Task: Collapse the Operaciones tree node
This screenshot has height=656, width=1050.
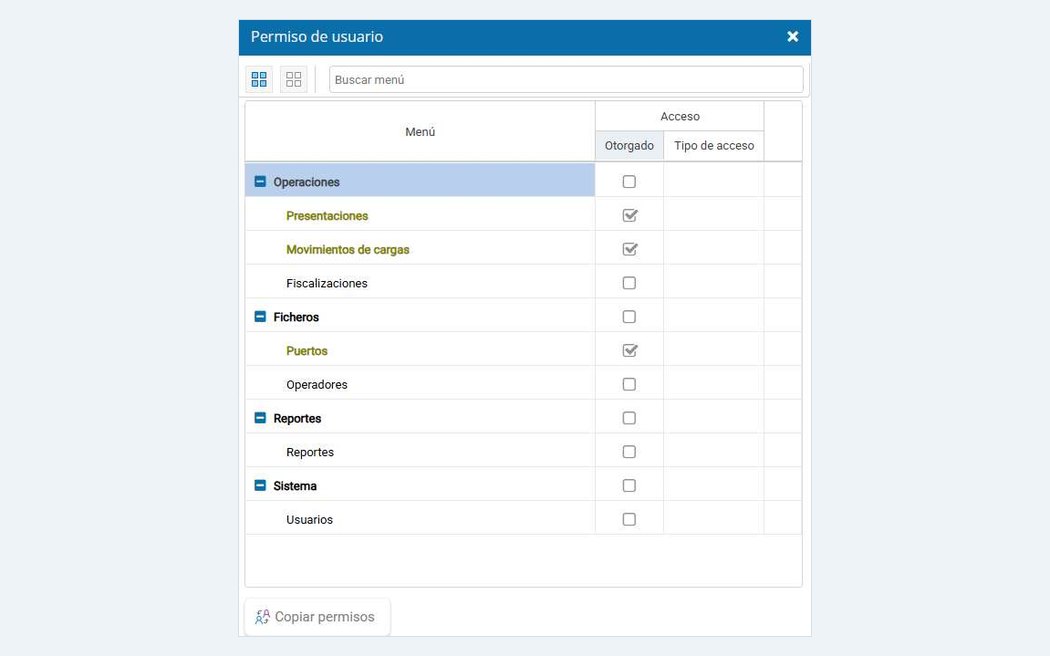Action: point(260,181)
